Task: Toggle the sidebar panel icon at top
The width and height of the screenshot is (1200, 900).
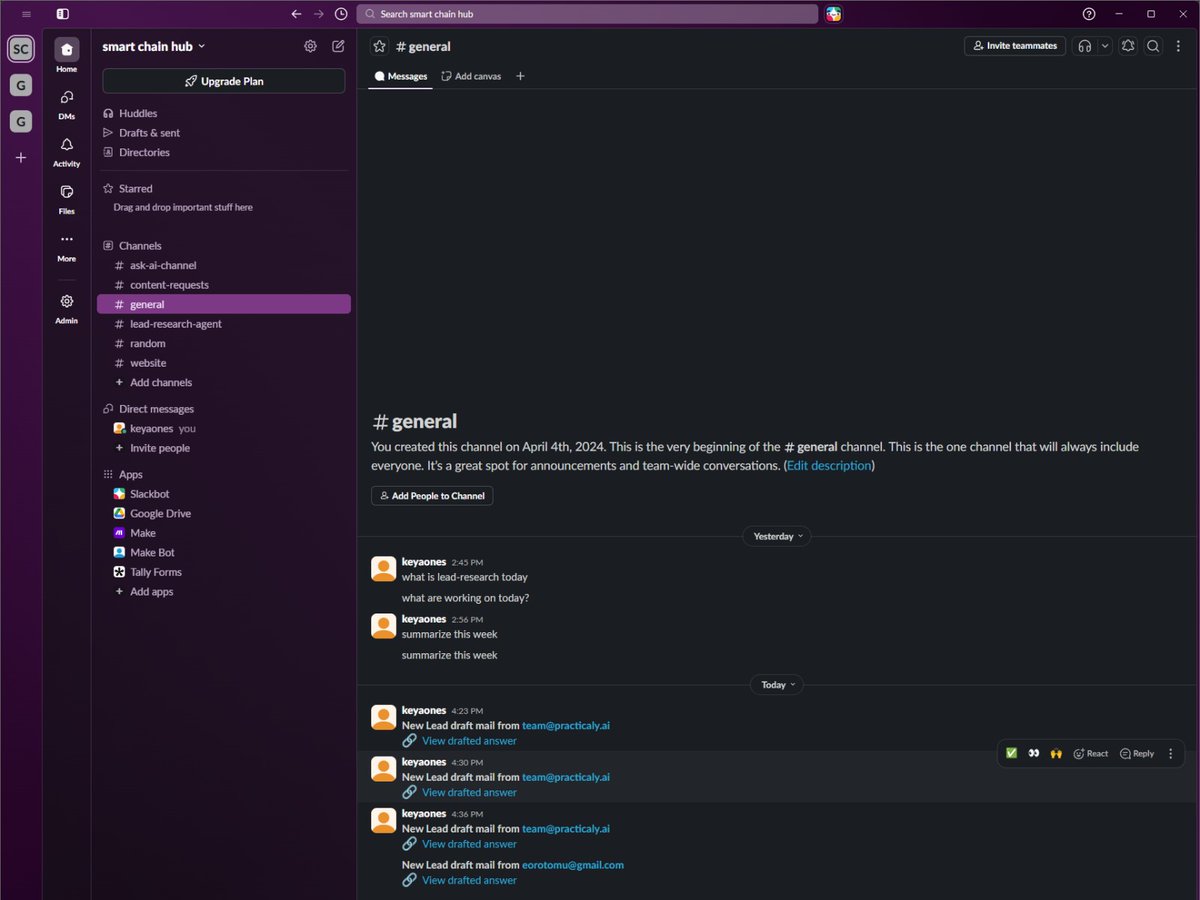Action: [x=62, y=14]
